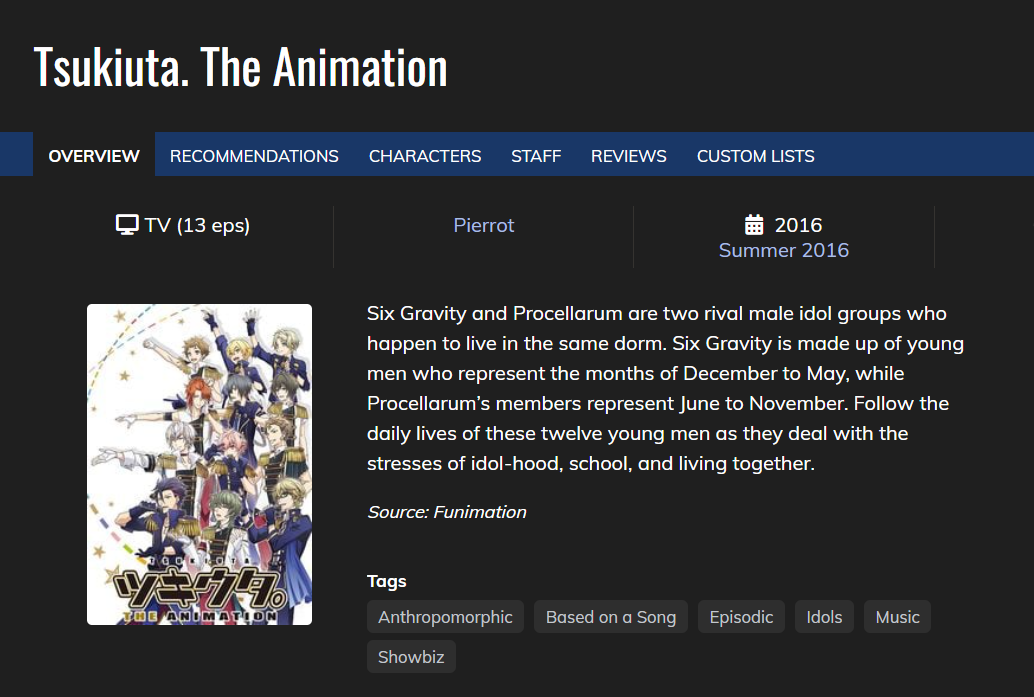The image size is (1034, 697).
Task: Select the Staff tab
Action: [x=536, y=156]
